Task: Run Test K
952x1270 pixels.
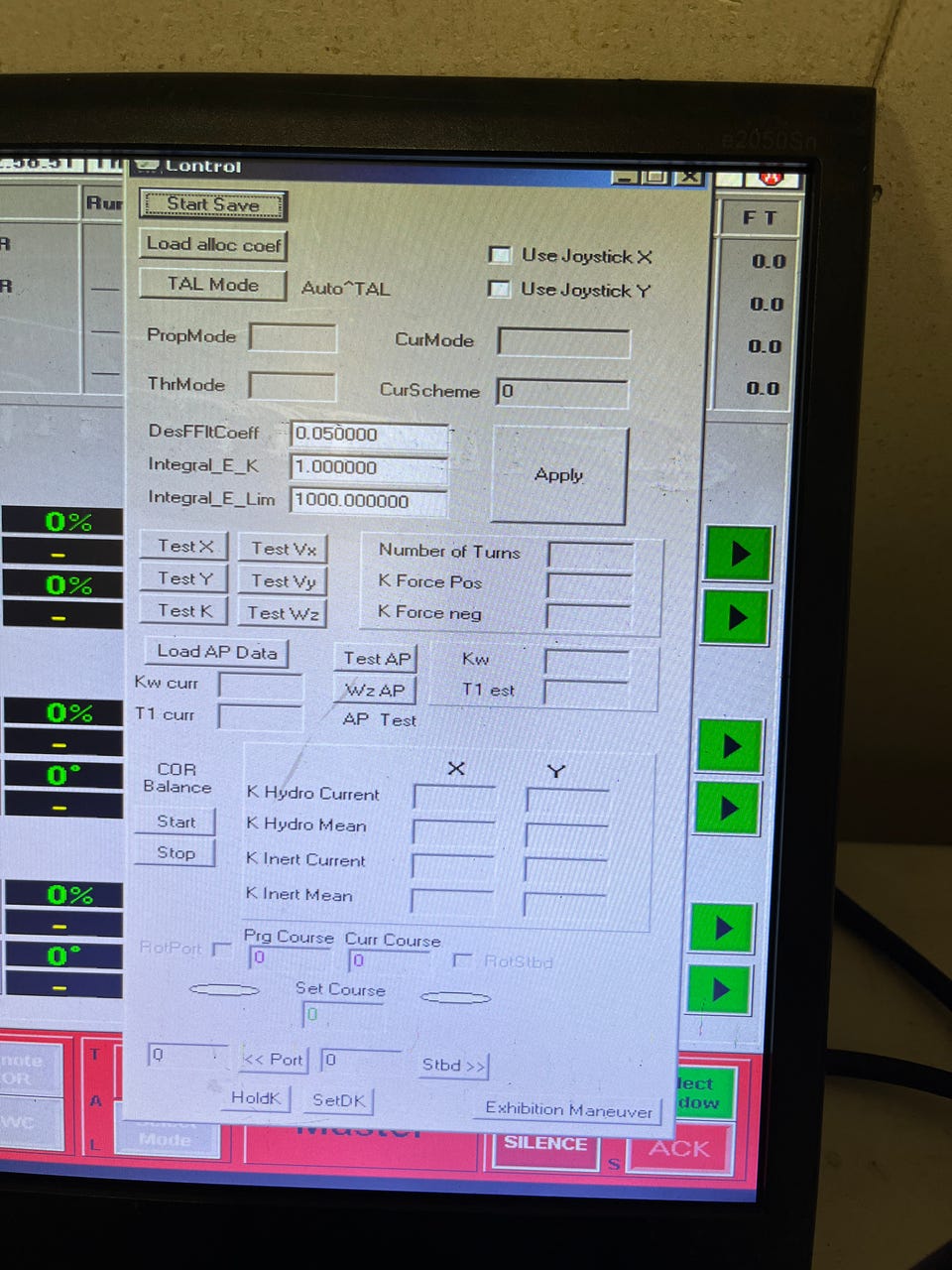Action: [x=184, y=611]
